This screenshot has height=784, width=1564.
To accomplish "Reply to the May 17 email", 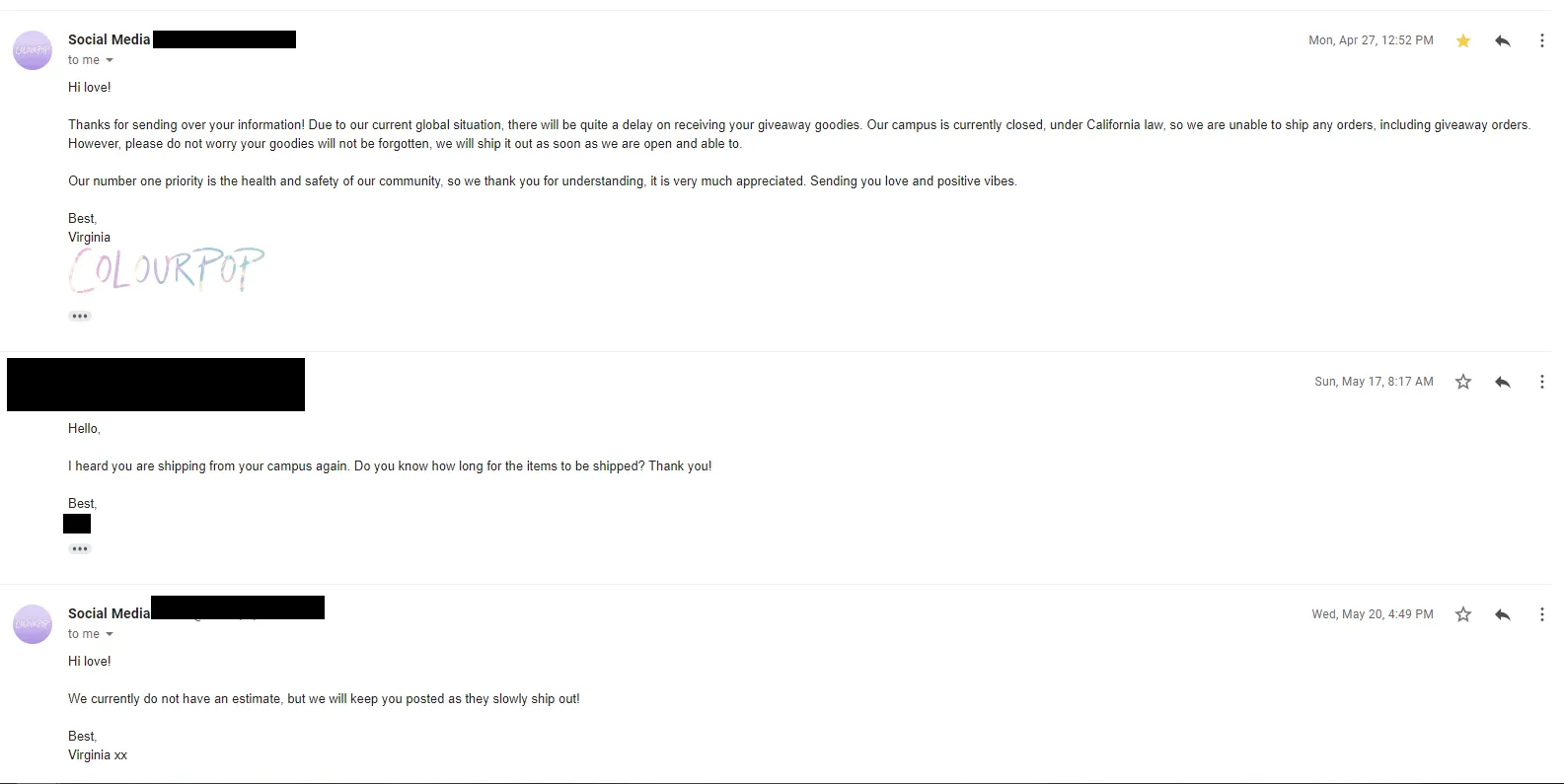I will pyautogui.click(x=1503, y=382).
